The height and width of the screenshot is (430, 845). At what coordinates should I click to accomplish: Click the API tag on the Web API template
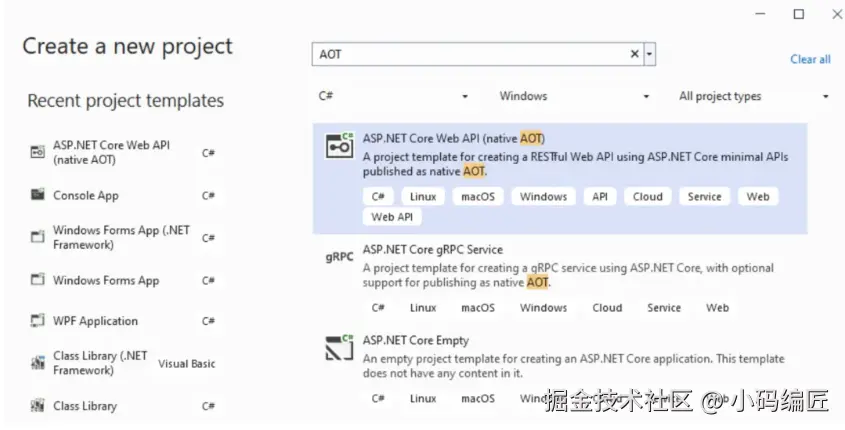600,197
